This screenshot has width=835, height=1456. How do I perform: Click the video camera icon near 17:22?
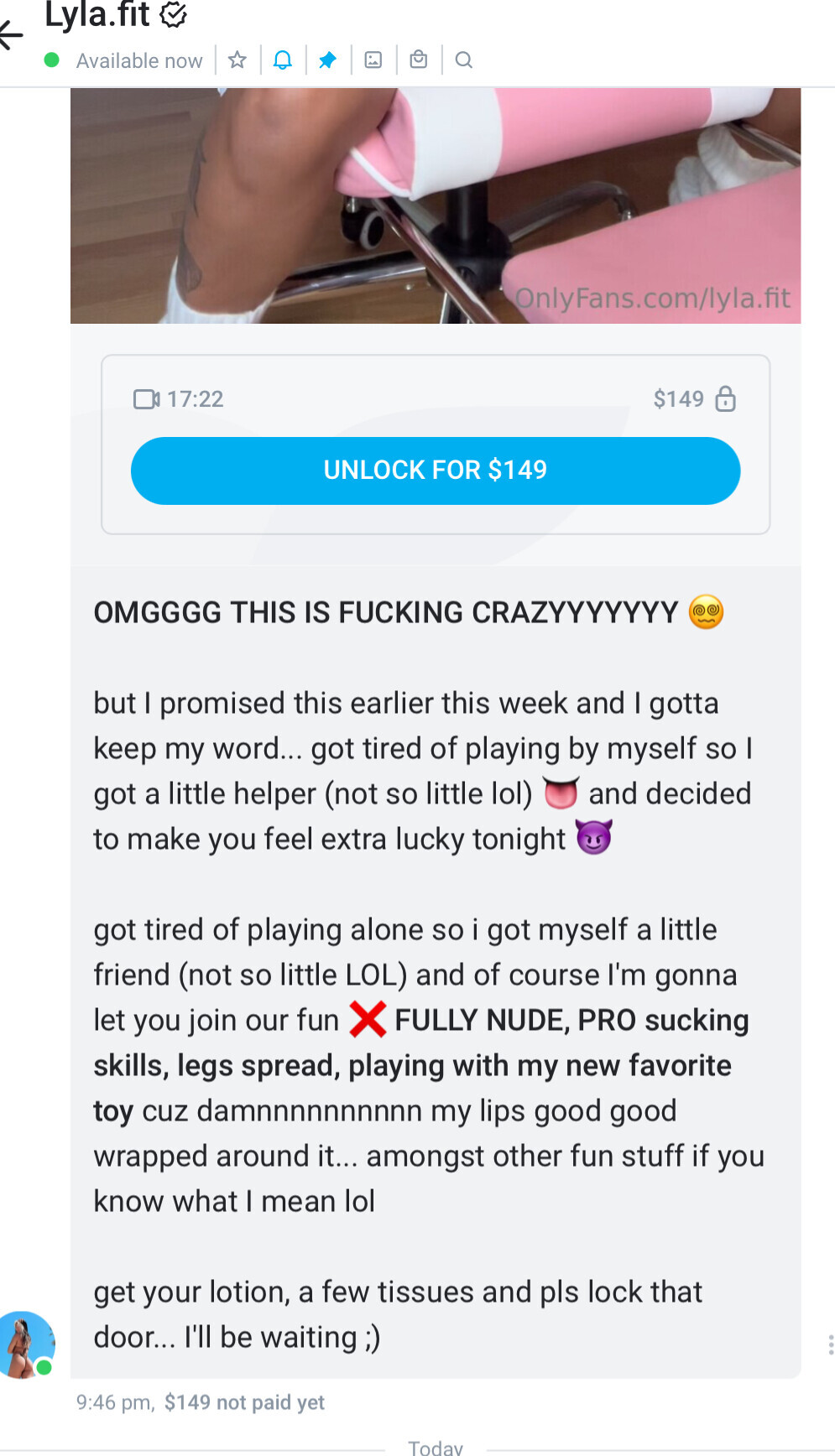point(147,398)
